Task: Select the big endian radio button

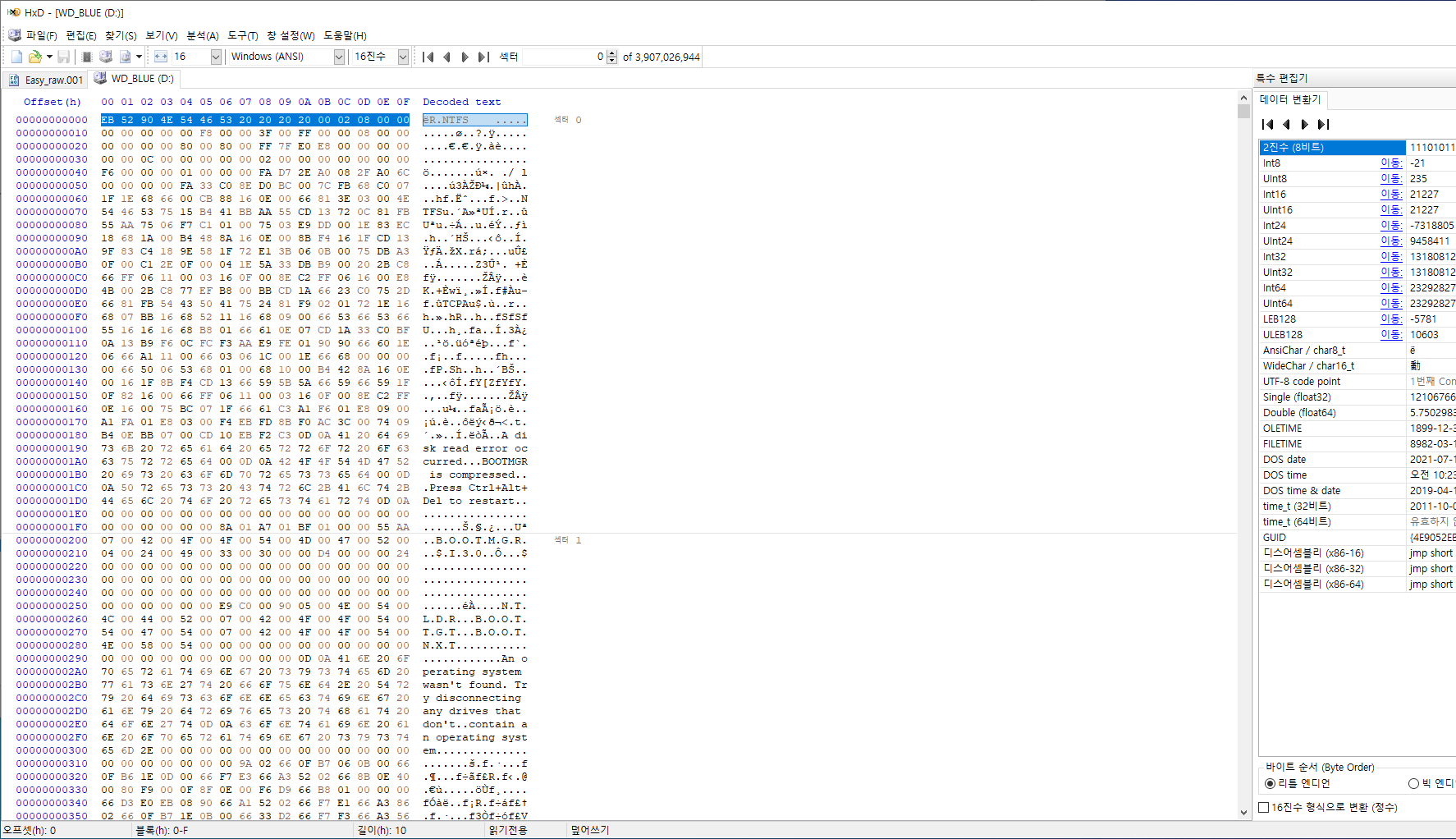Action: click(x=1413, y=783)
